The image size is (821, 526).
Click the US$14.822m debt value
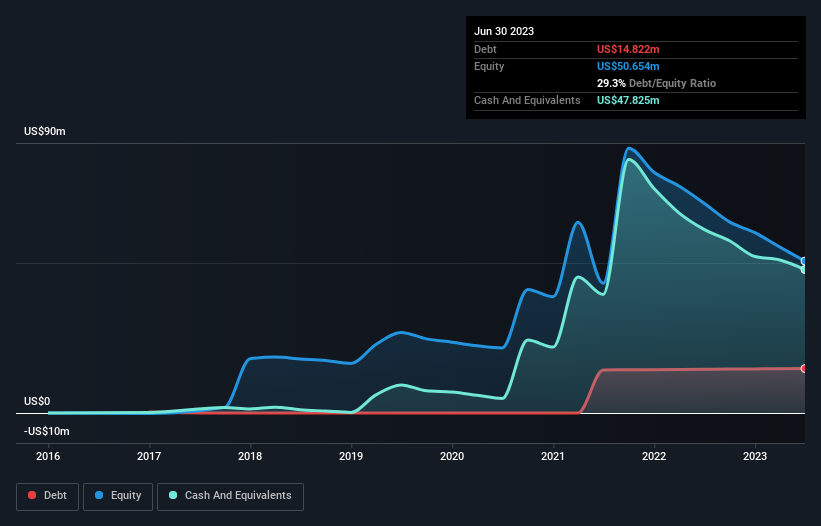[x=628, y=49]
